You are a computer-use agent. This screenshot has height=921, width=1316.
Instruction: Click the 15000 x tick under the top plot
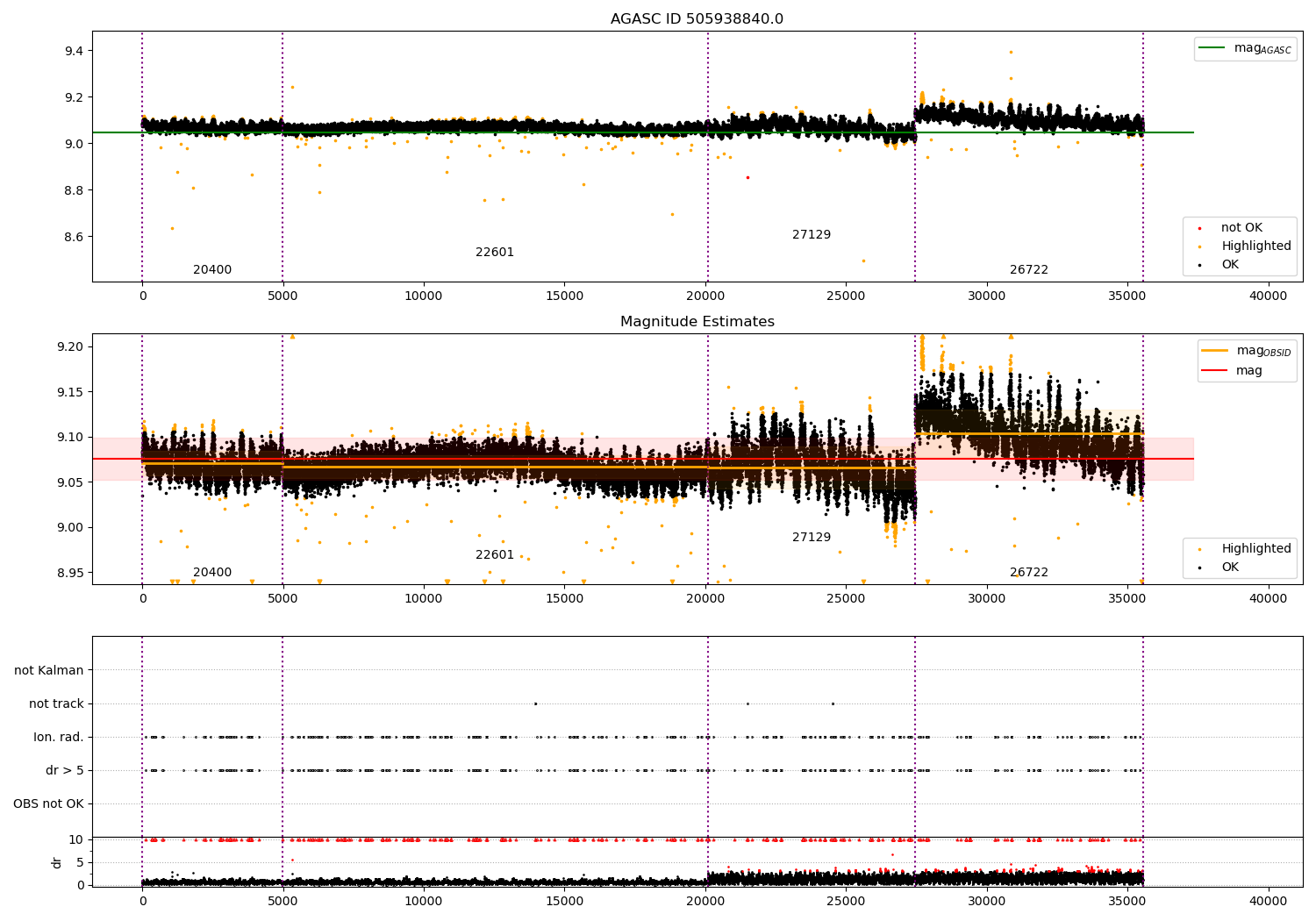click(x=564, y=296)
